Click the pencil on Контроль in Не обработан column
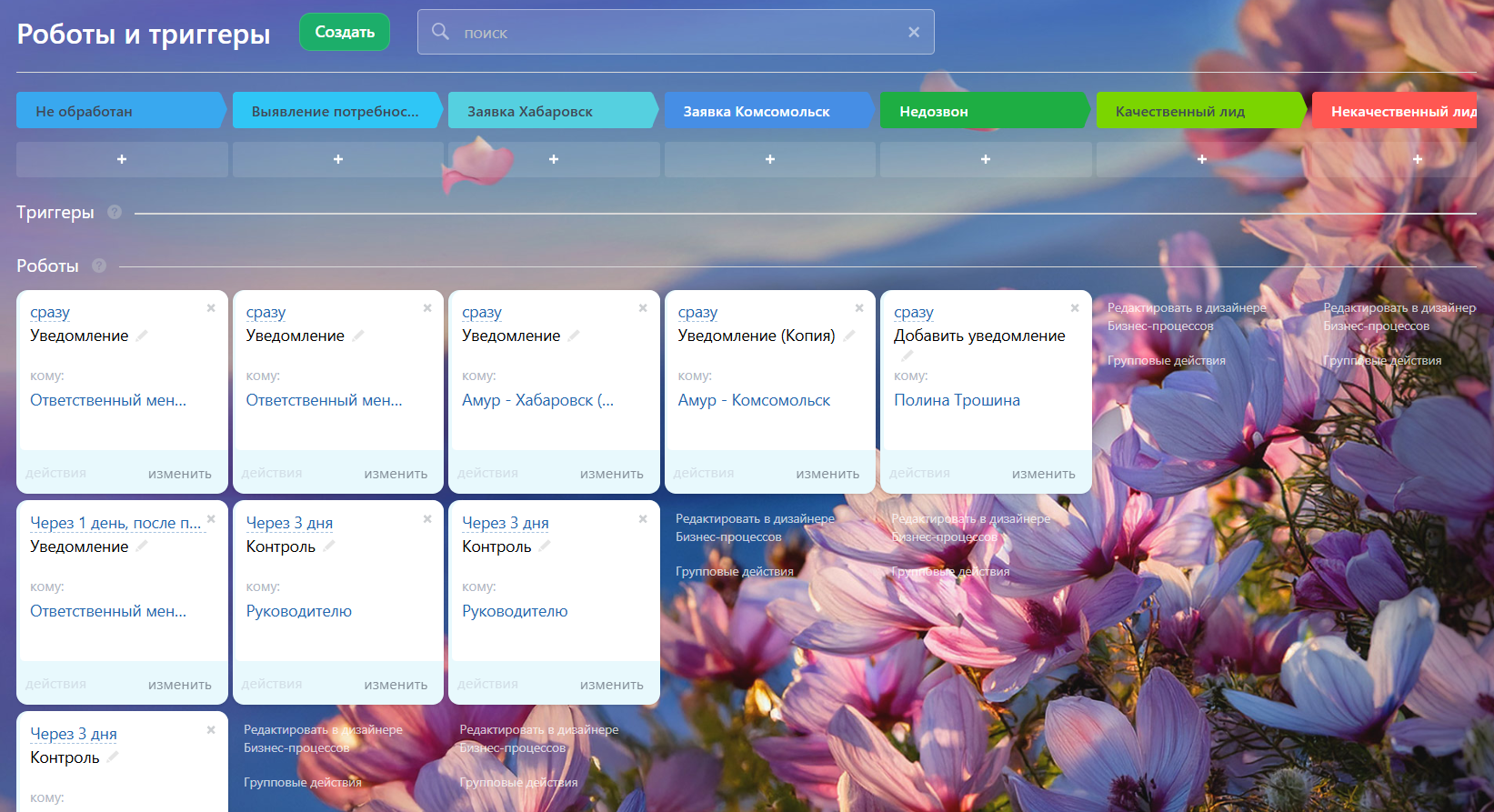The height and width of the screenshot is (812, 1494). click(x=113, y=757)
